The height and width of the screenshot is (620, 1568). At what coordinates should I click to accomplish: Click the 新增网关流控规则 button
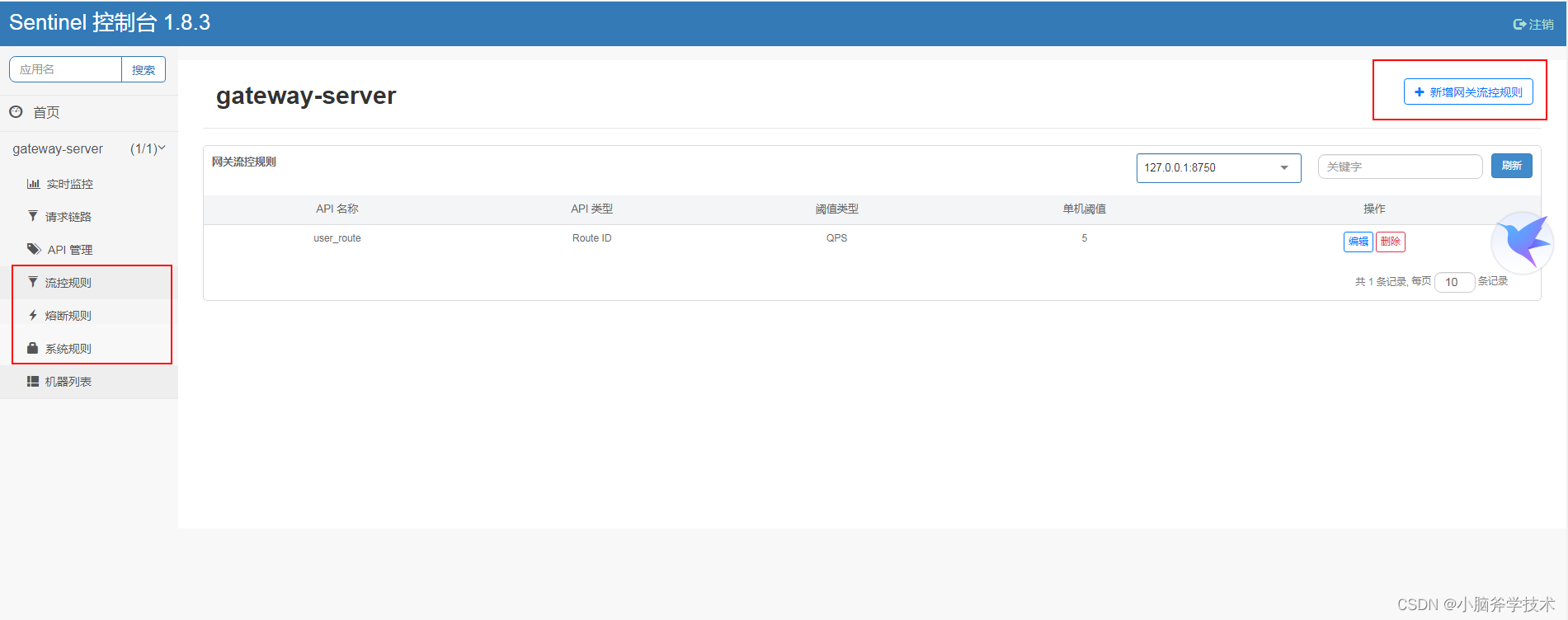point(1468,92)
